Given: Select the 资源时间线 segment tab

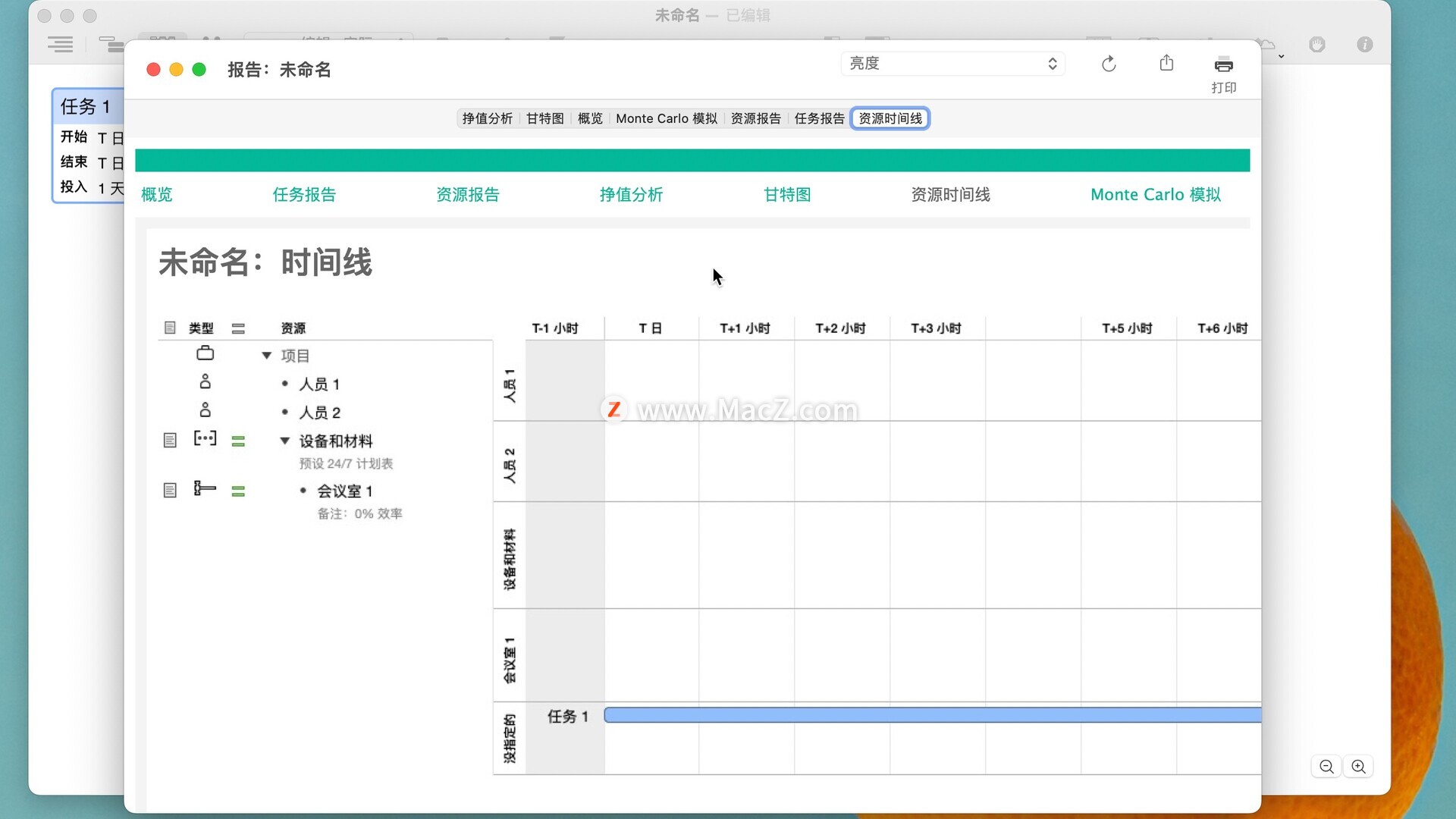Looking at the screenshot, I should coord(890,118).
